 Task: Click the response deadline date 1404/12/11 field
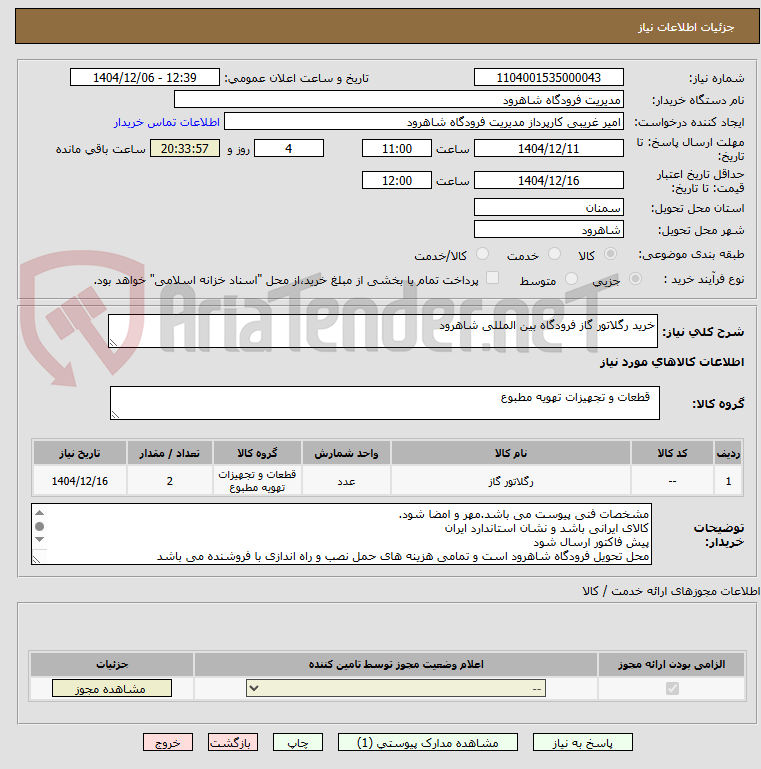tap(549, 149)
